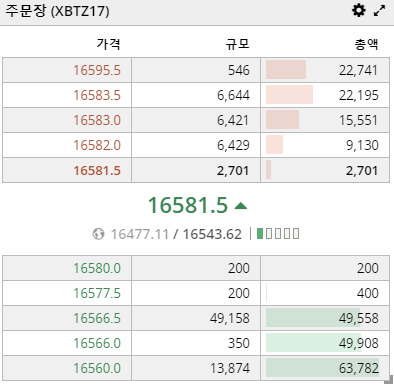394x385 pixels.
Task: Select bid price 16580.0
Action: click(x=97, y=268)
